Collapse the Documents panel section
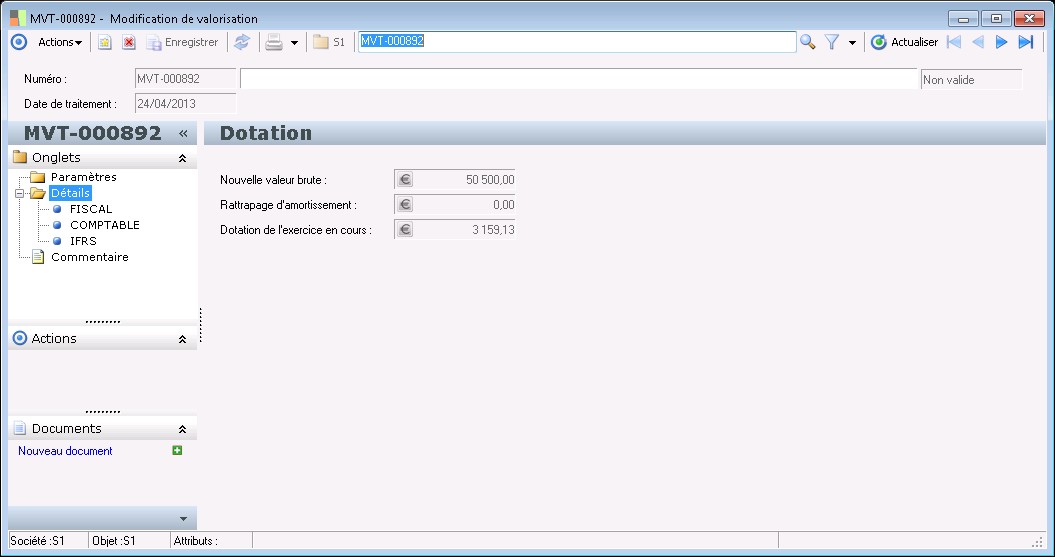1055x557 pixels. (182, 429)
